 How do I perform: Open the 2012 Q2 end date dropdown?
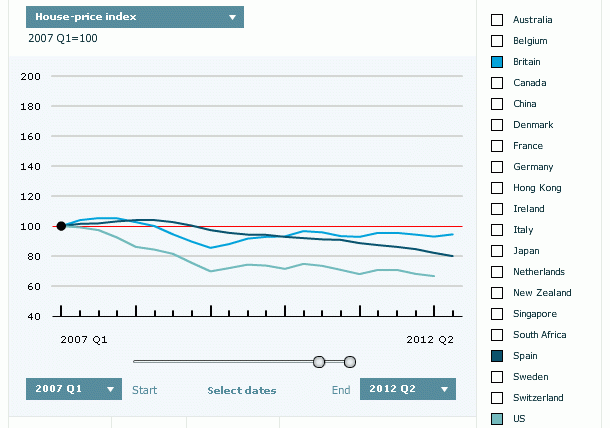click(x=407, y=389)
